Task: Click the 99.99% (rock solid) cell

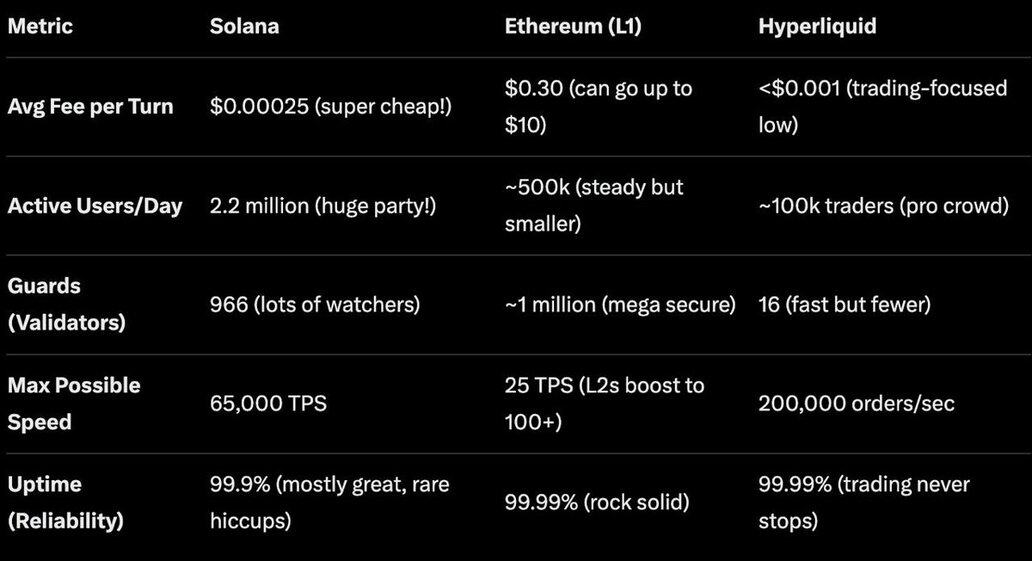Action: [596, 502]
